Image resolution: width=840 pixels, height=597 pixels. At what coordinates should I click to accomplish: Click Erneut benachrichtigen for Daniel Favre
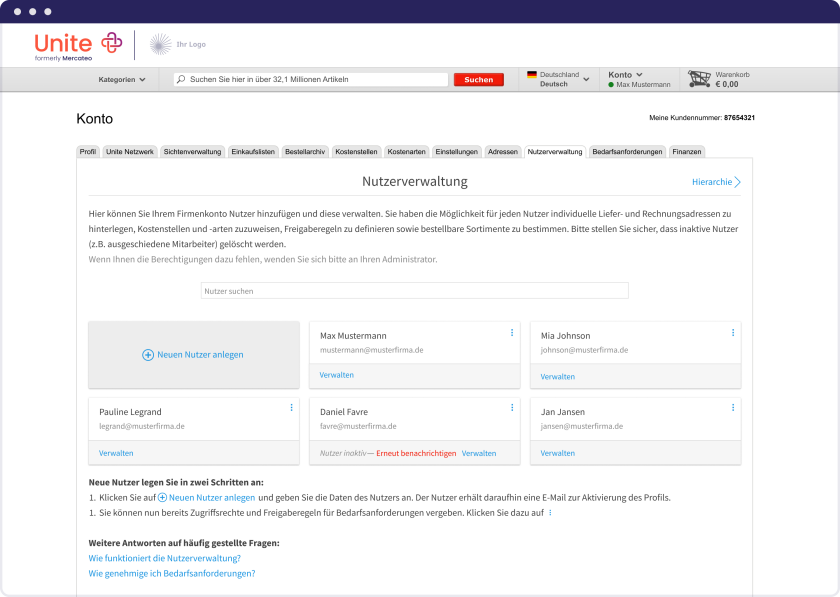416,453
